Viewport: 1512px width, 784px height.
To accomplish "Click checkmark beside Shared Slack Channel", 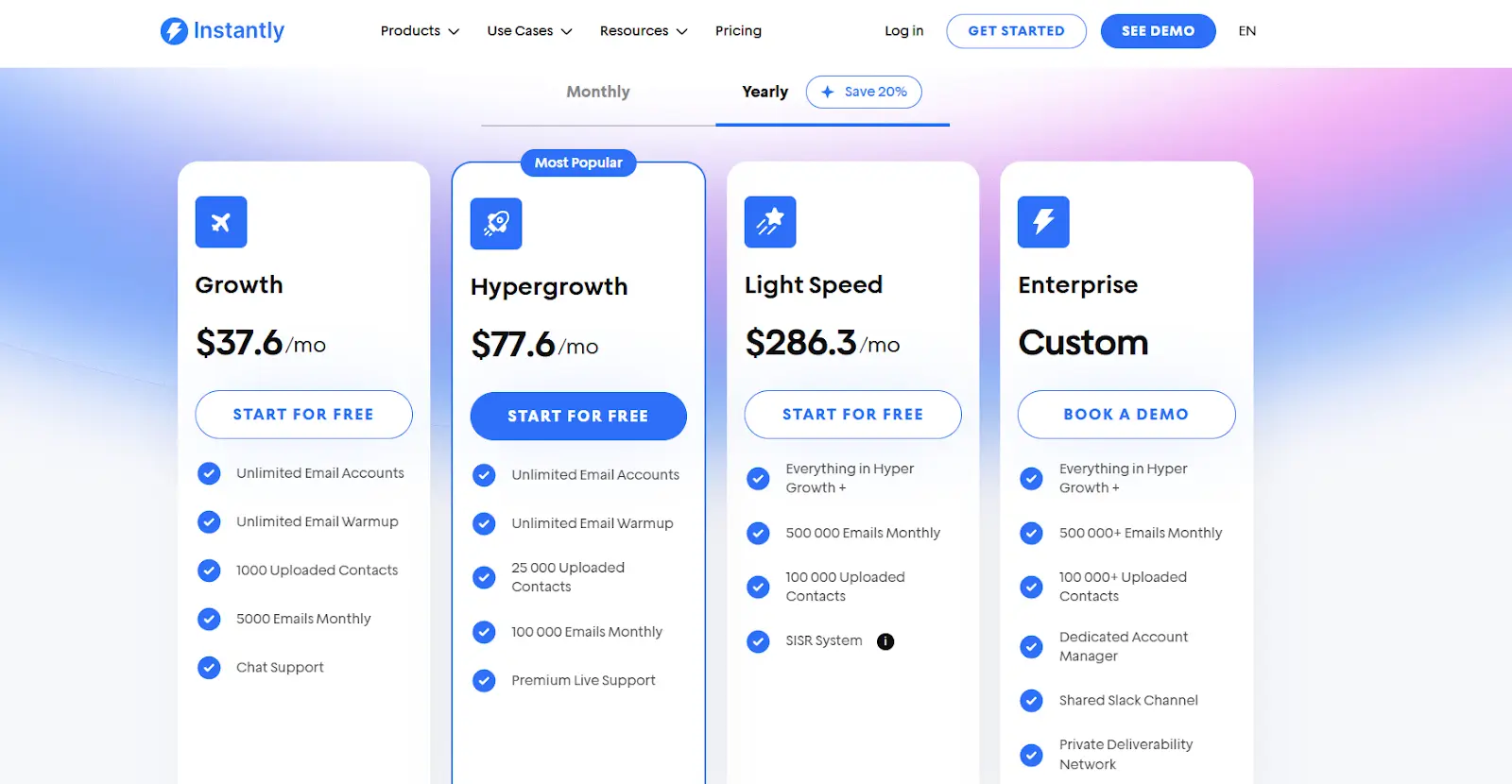I will (x=1032, y=701).
